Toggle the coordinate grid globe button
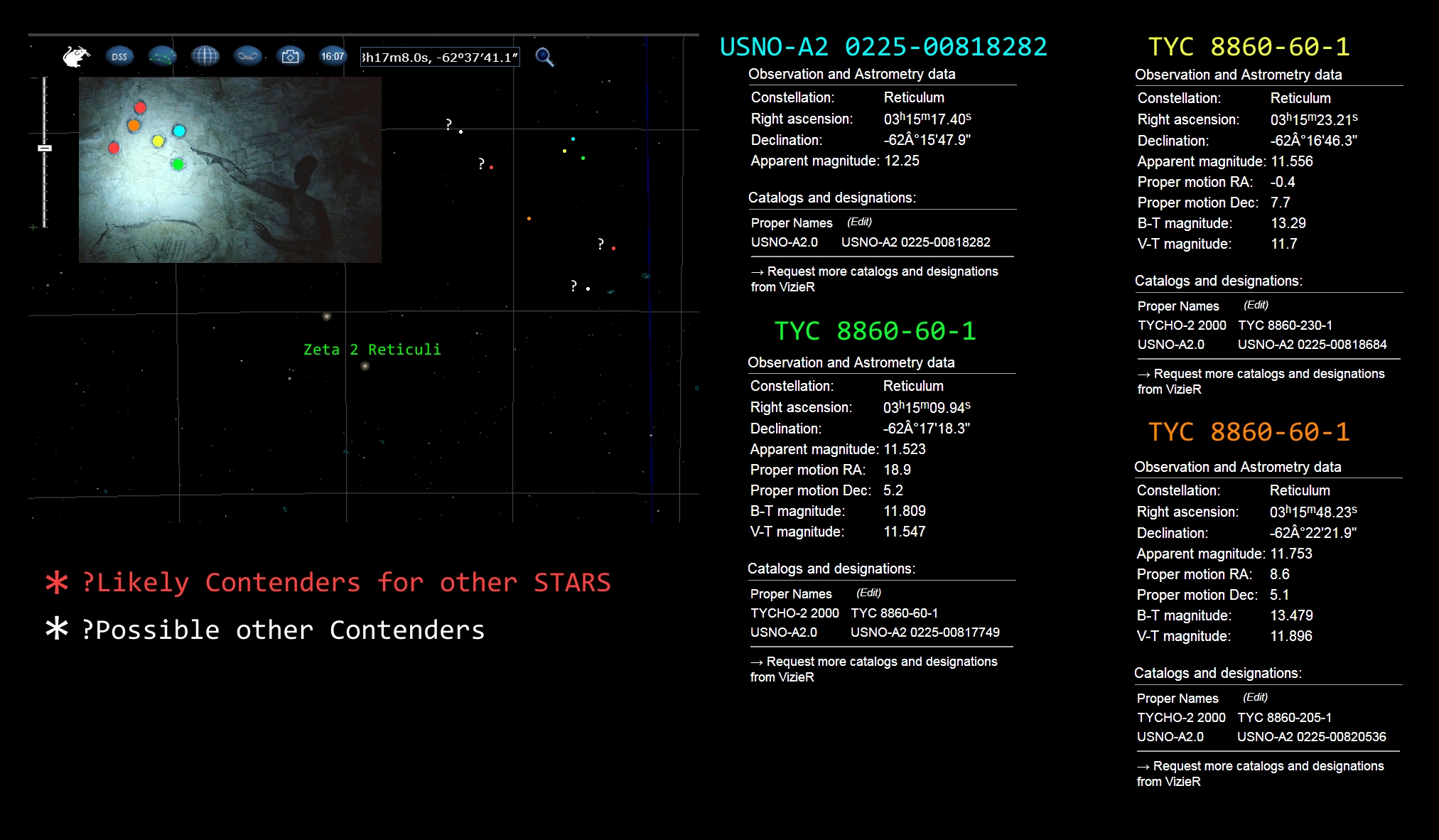The height and width of the screenshot is (840, 1439). (205, 56)
